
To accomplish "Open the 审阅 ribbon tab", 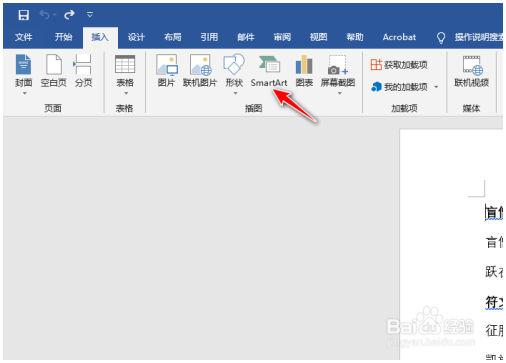I will 282,37.
